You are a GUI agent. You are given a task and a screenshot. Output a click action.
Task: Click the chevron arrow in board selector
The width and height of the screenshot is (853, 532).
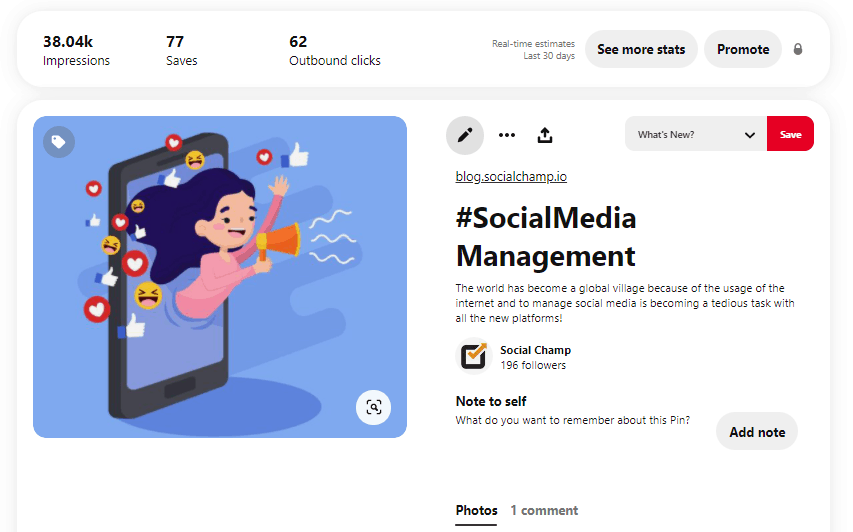749,135
